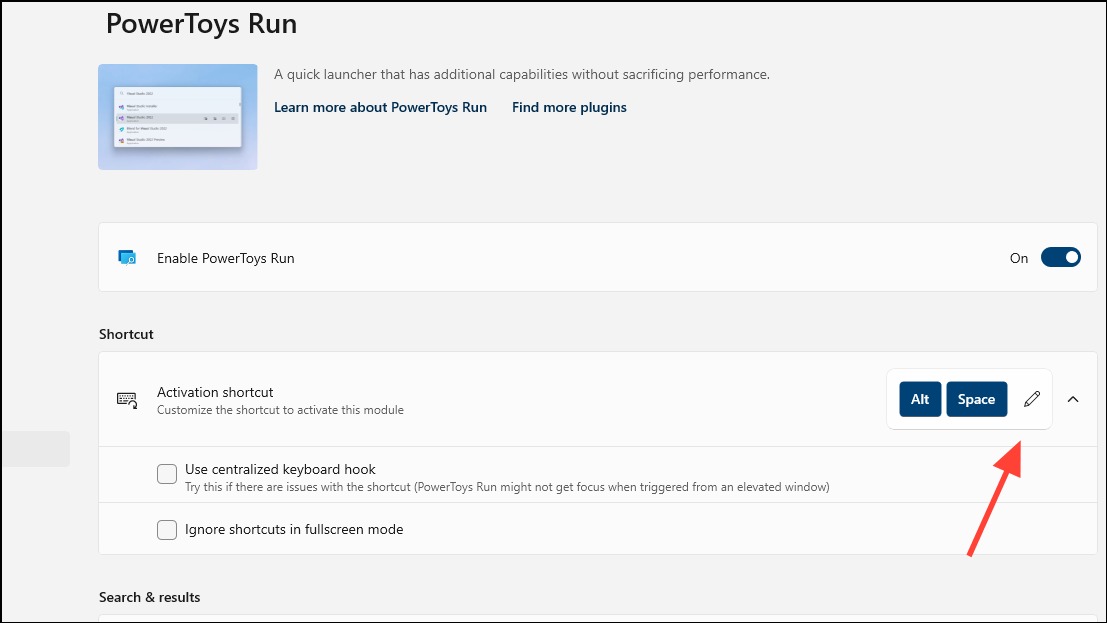Check Ignore shortcuts in fullscreen mode
The image size is (1107, 623).
point(167,529)
